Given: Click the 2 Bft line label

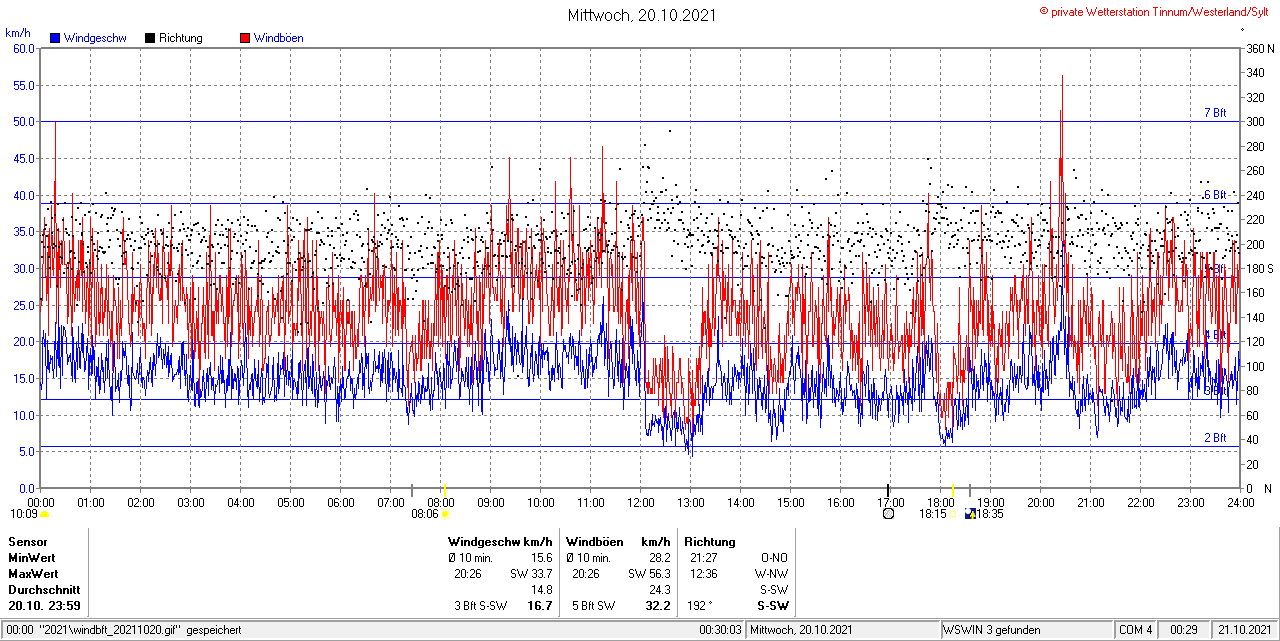Looking at the screenshot, I should tap(1215, 438).
